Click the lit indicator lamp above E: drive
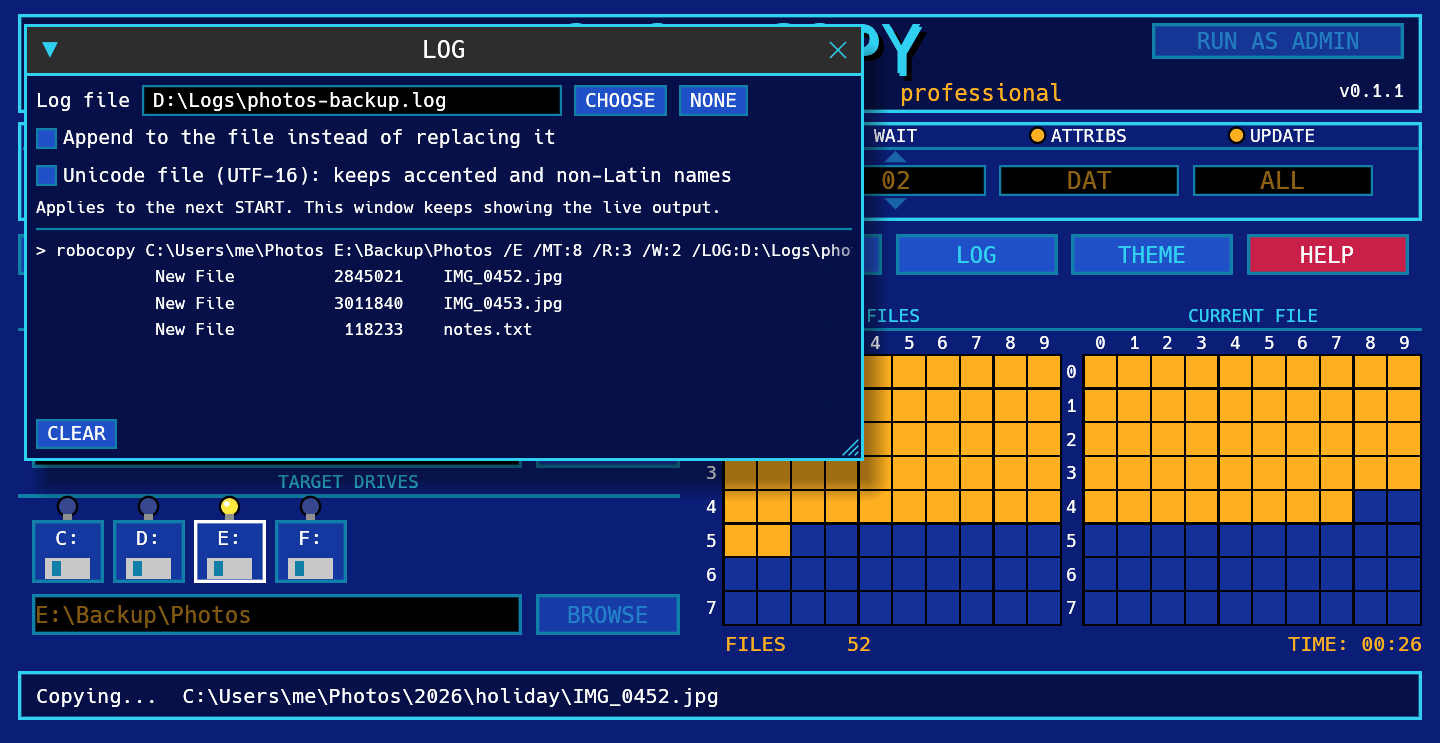This screenshot has width=1440, height=743. [230, 507]
